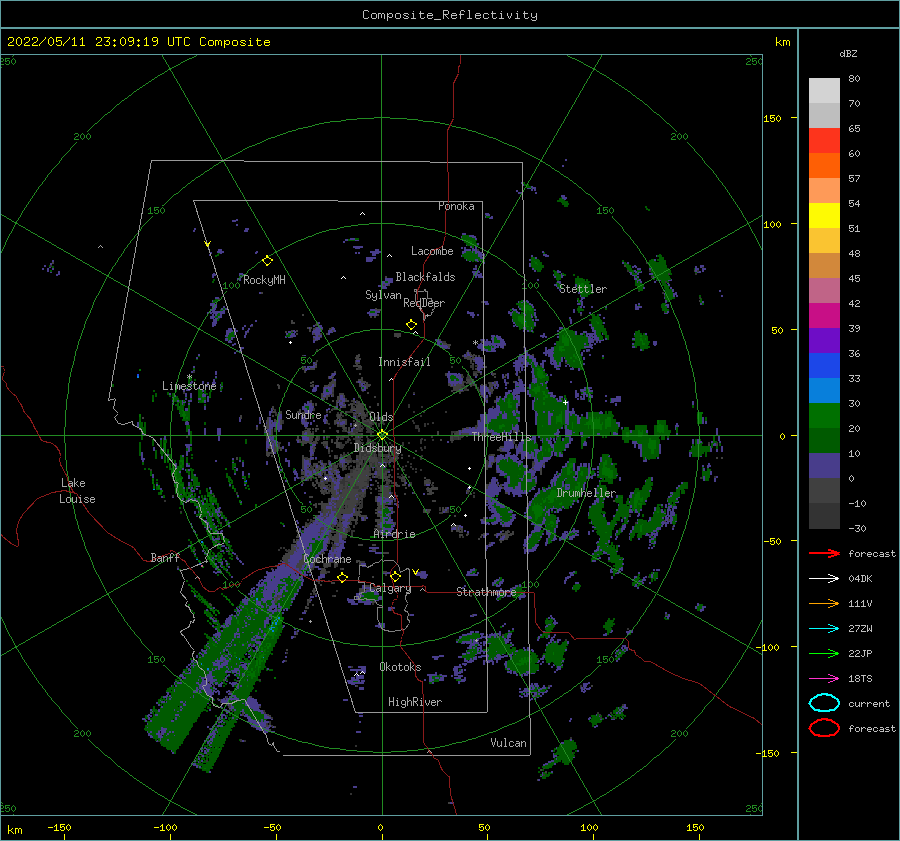Click the red forecast ellipse icon
Image resolution: width=900 pixels, height=841 pixels.
[x=824, y=728]
